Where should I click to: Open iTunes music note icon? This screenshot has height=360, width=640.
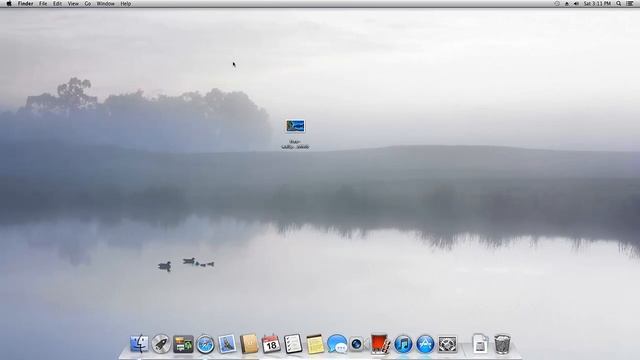(x=403, y=344)
